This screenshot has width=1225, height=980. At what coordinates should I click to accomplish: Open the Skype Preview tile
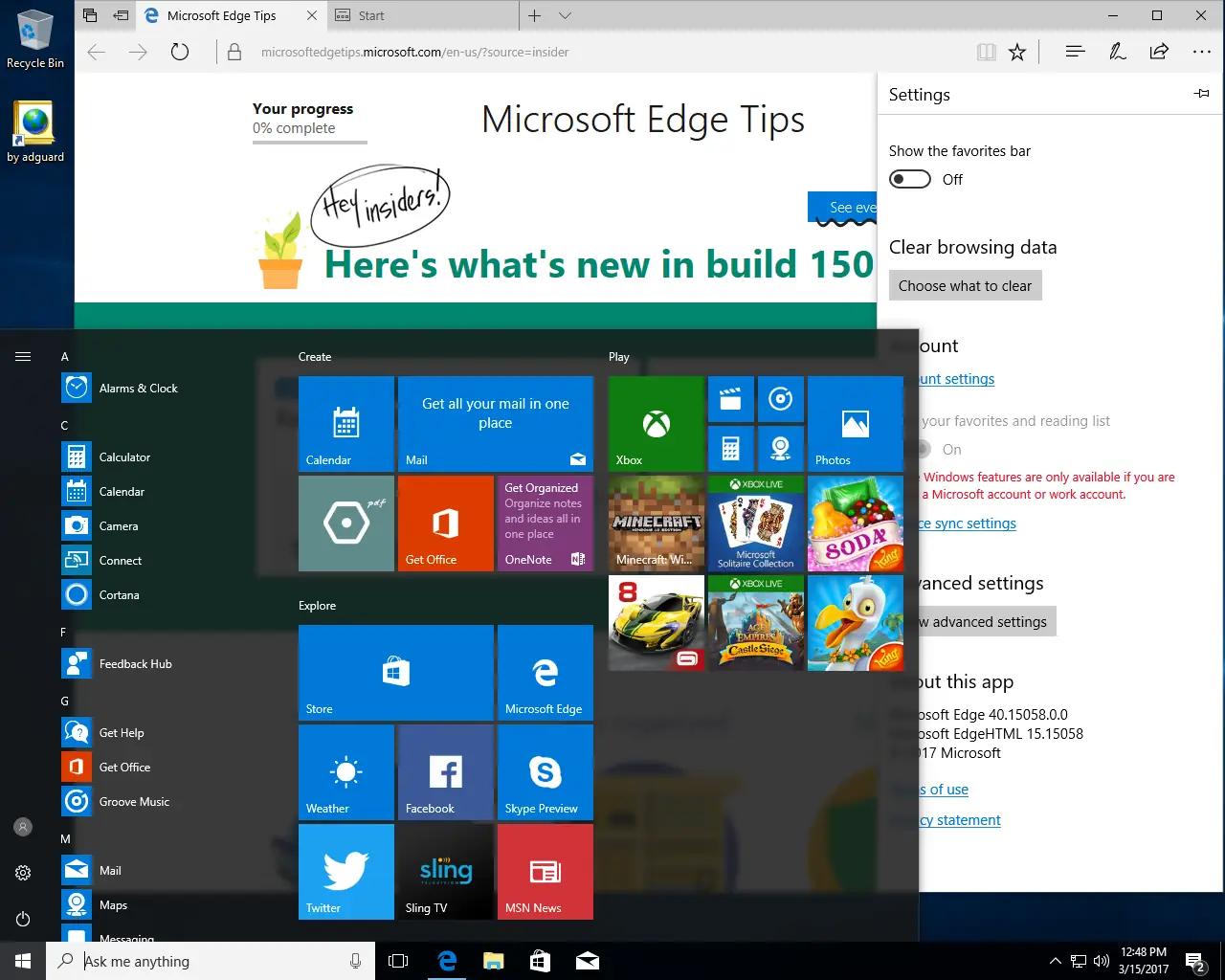545,772
